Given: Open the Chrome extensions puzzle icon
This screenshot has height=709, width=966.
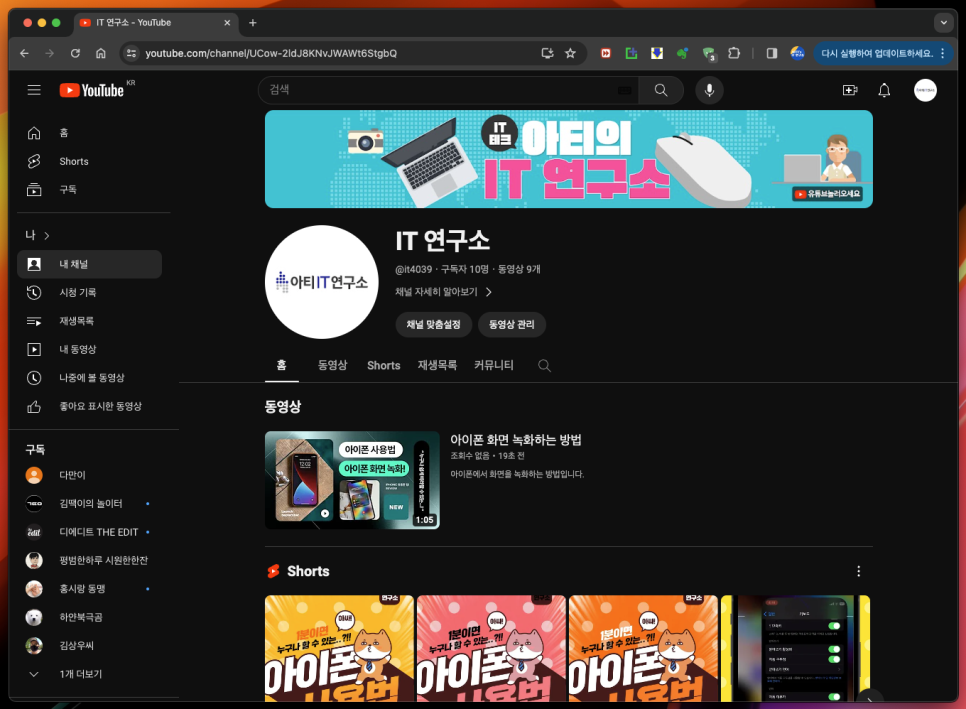Looking at the screenshot, I should [733, 53].
